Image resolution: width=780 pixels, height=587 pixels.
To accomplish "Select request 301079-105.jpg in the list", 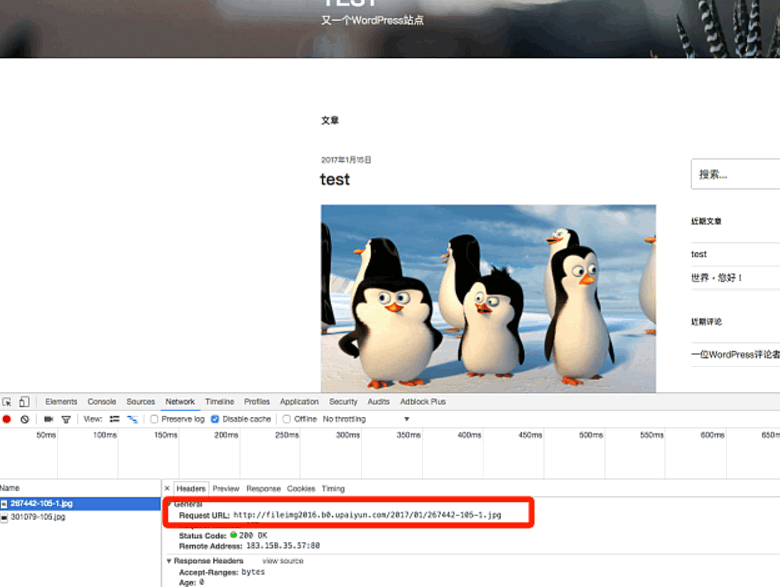I will coord(80,517).
